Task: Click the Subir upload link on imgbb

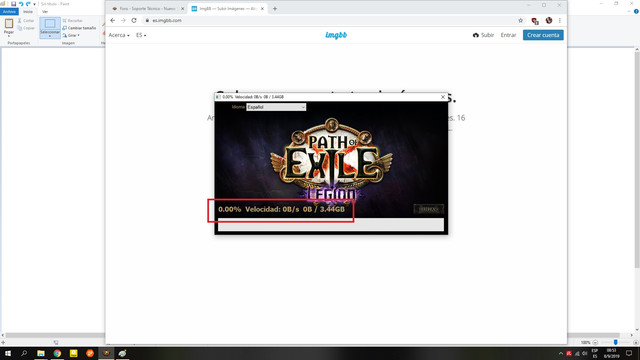Action: 483,35
